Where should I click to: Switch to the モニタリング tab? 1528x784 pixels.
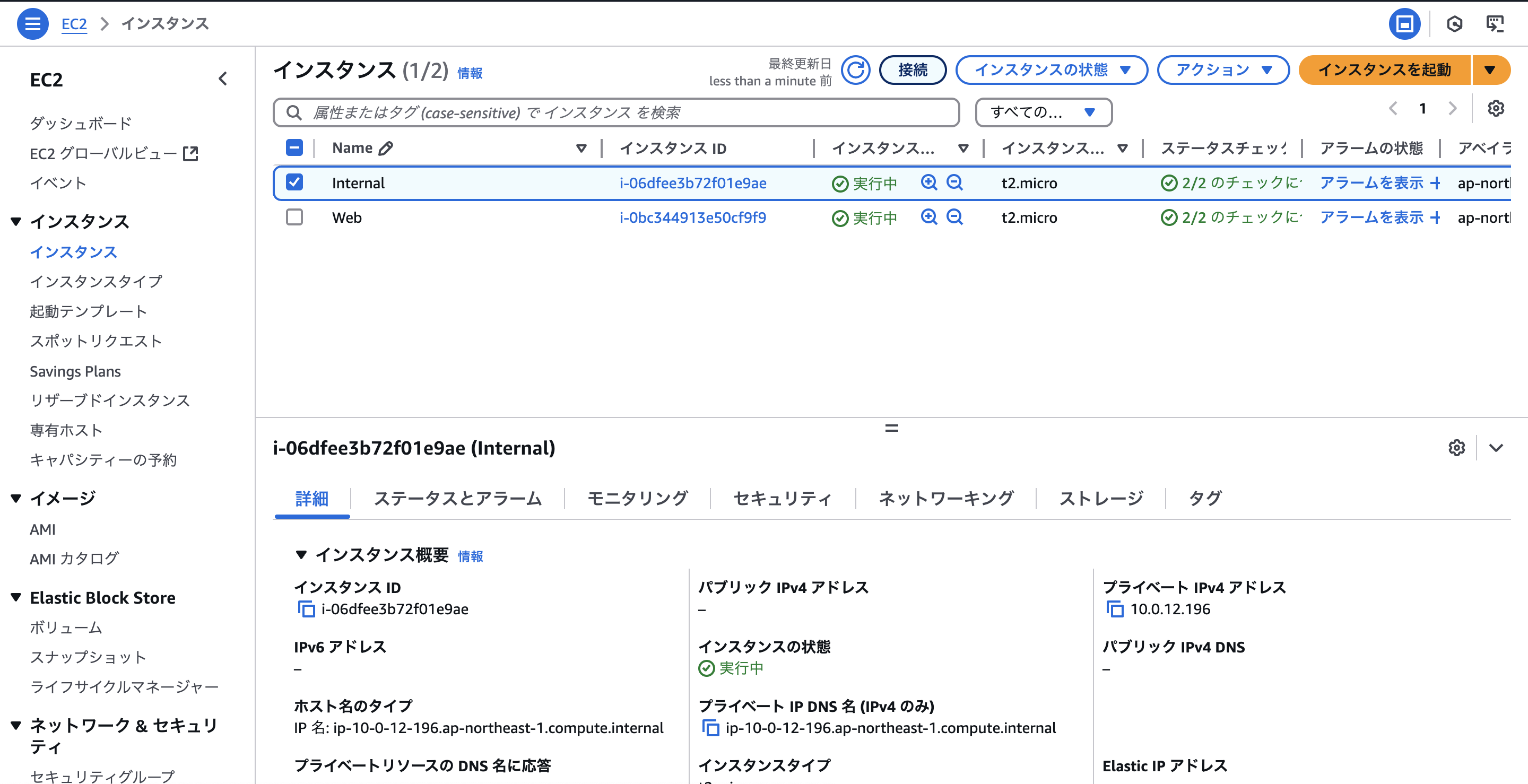point(637,499)
